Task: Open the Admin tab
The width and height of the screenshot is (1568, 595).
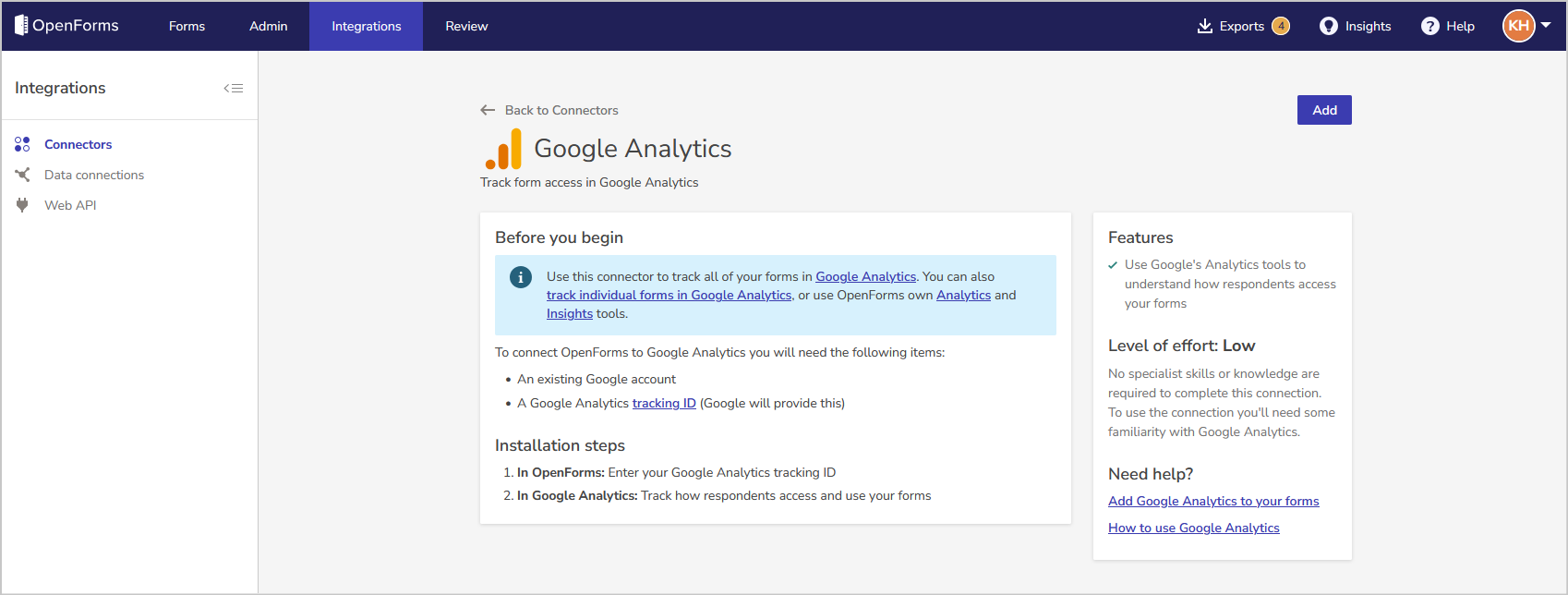Action: tap(269, 26)
